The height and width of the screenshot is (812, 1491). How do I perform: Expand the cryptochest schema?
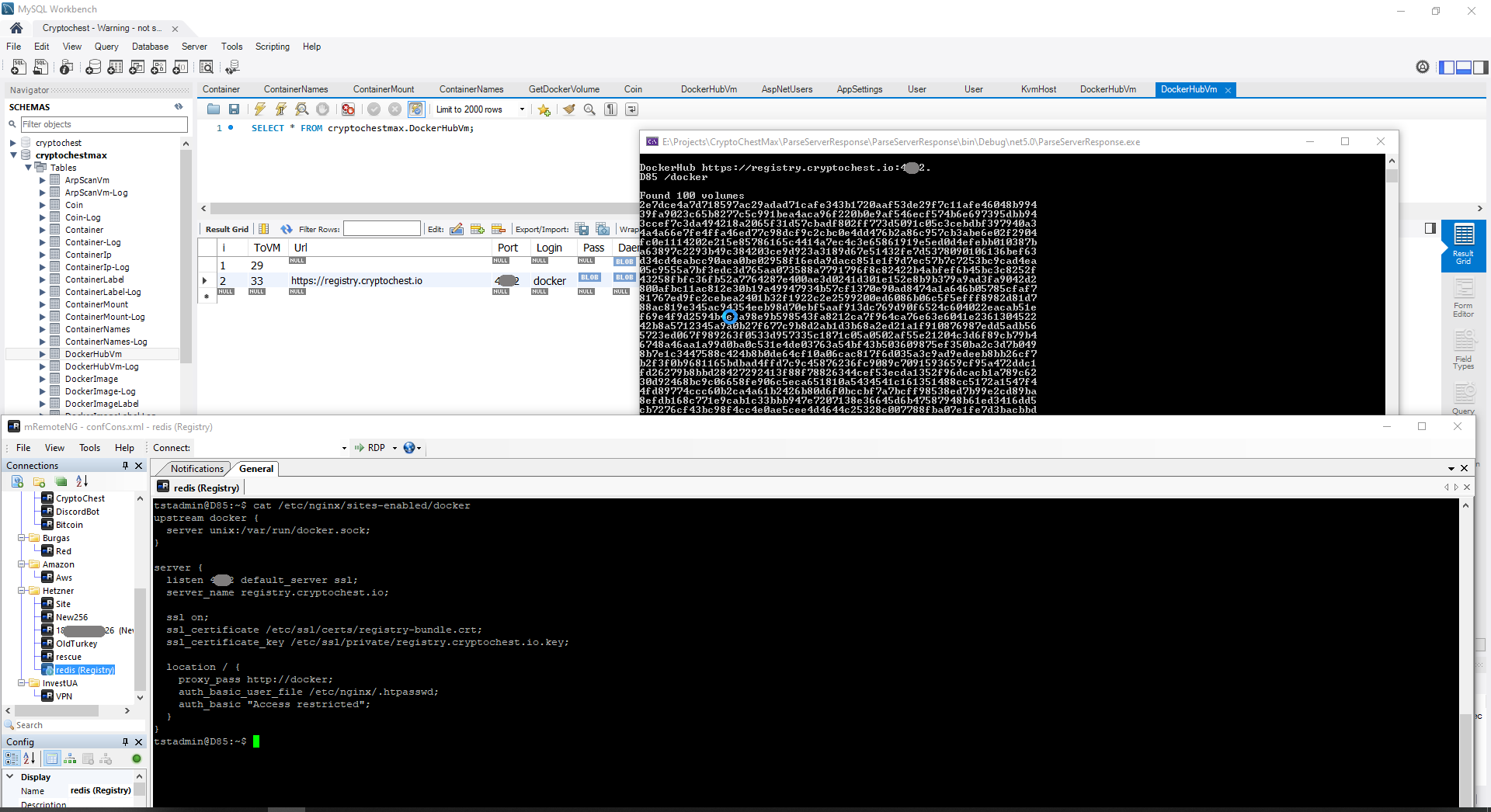click(x=13, y=143)
